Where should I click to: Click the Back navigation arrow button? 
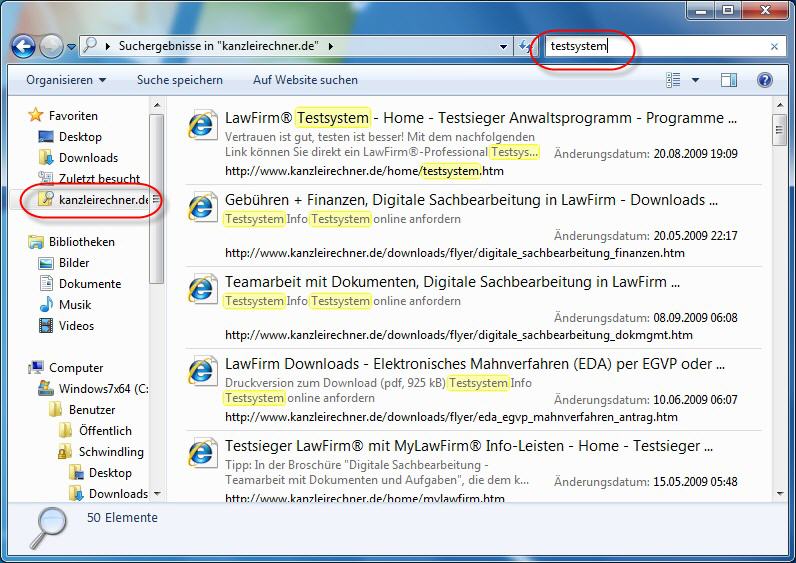point(24,46)
